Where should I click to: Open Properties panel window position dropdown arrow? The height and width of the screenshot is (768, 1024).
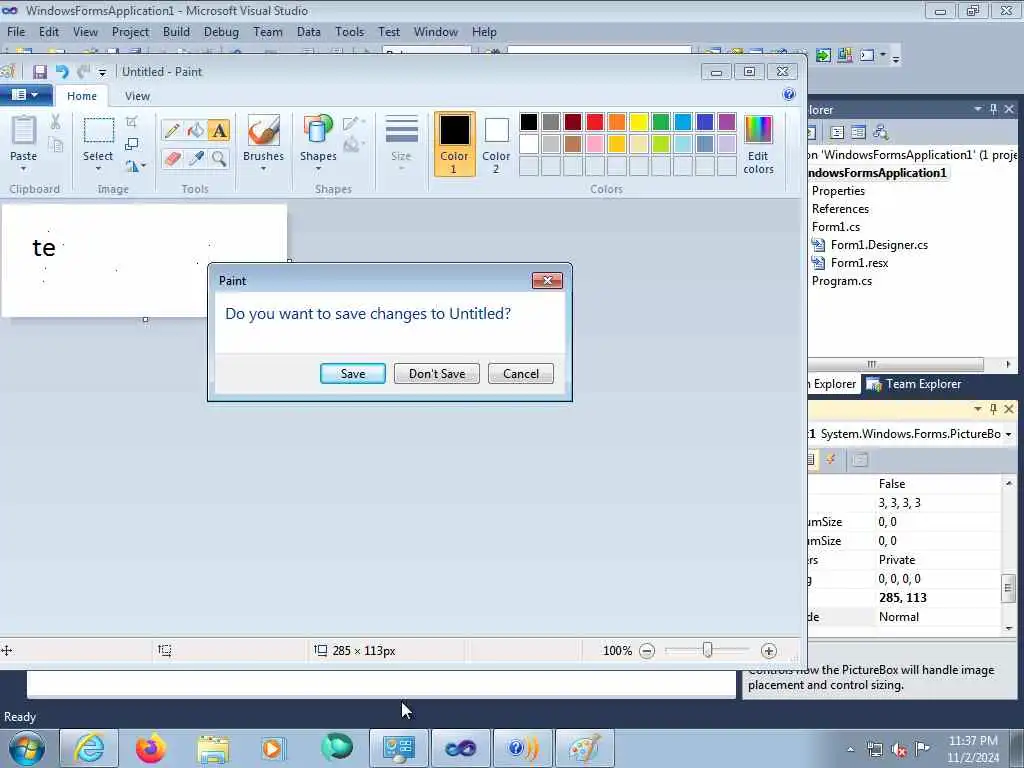978,409
